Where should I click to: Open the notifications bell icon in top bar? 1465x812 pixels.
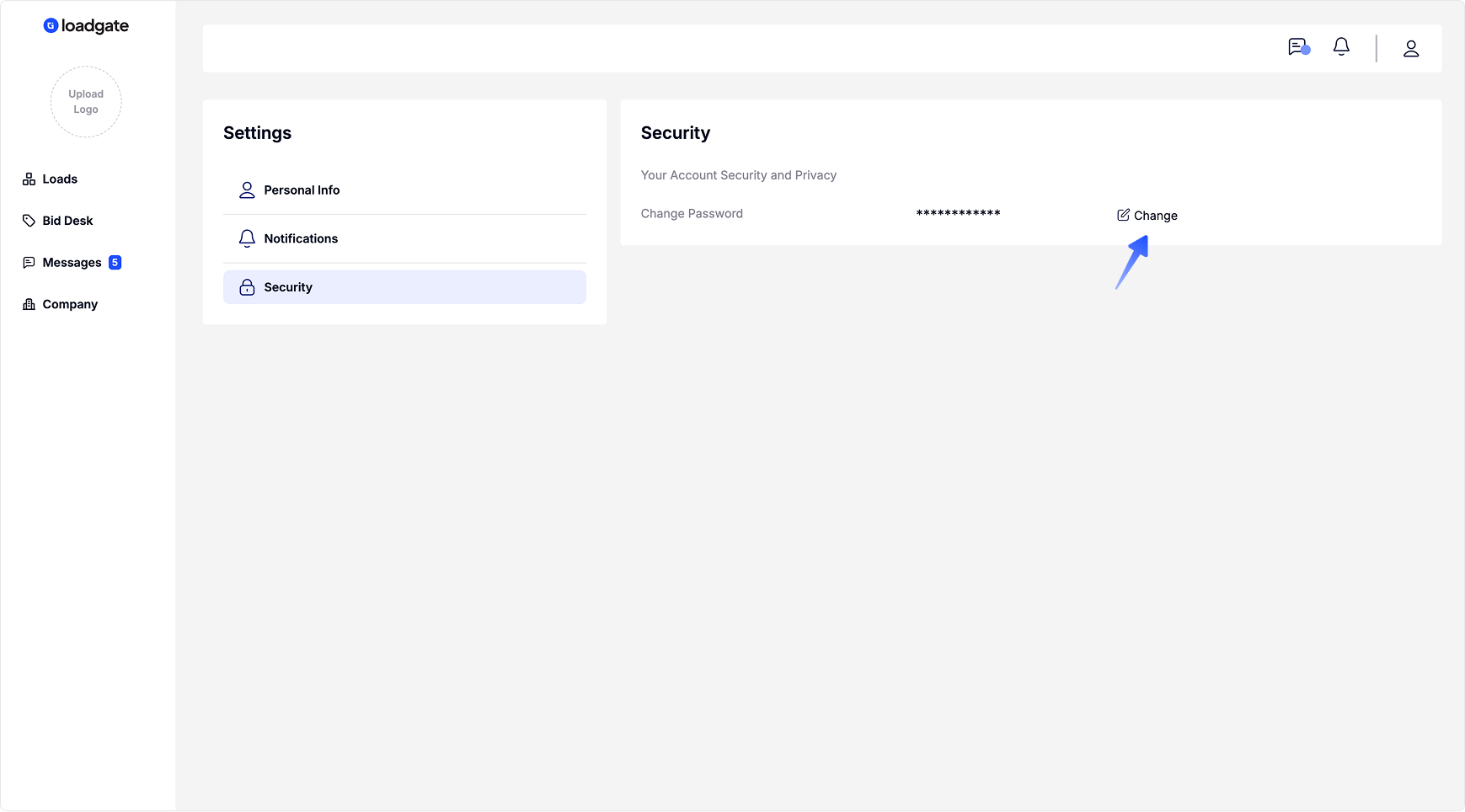[x=1341, y=47]
